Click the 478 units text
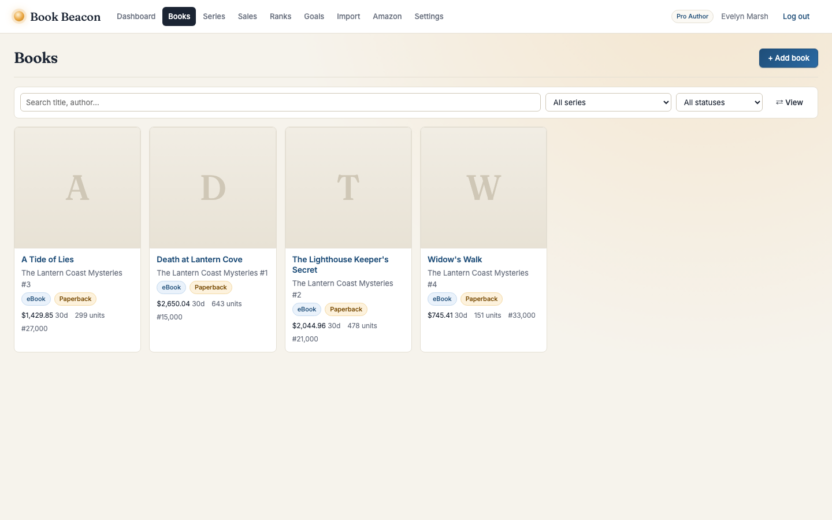This screenshot has height=520, width=832. [x=362, y=326]
